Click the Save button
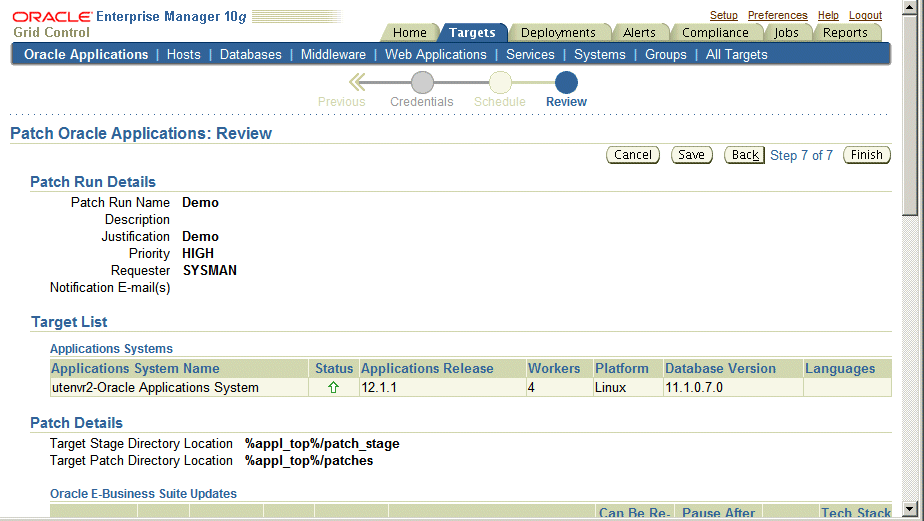The width and height of the screenshot is (924, 521). tap(691, 155)
